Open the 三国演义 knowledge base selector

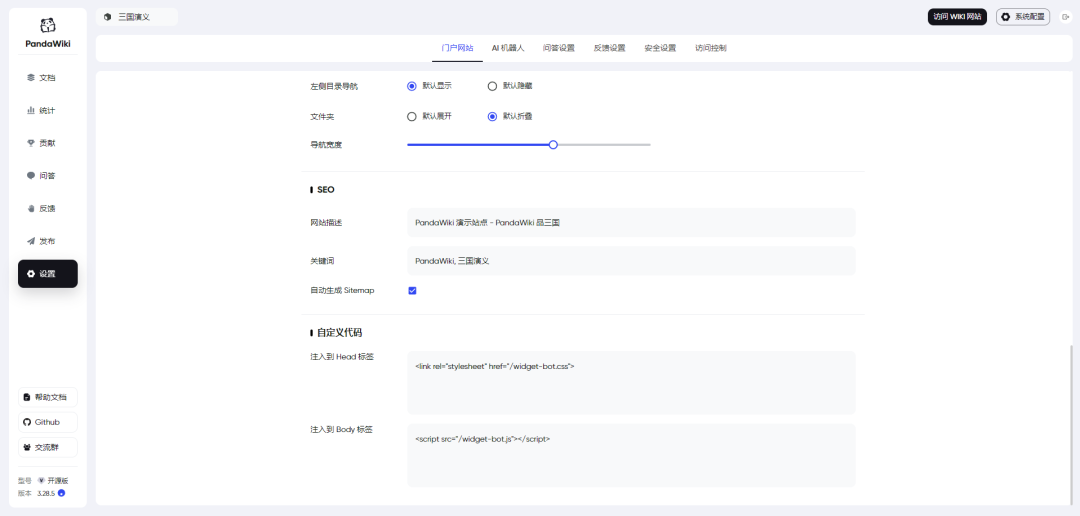click(136, 17)
